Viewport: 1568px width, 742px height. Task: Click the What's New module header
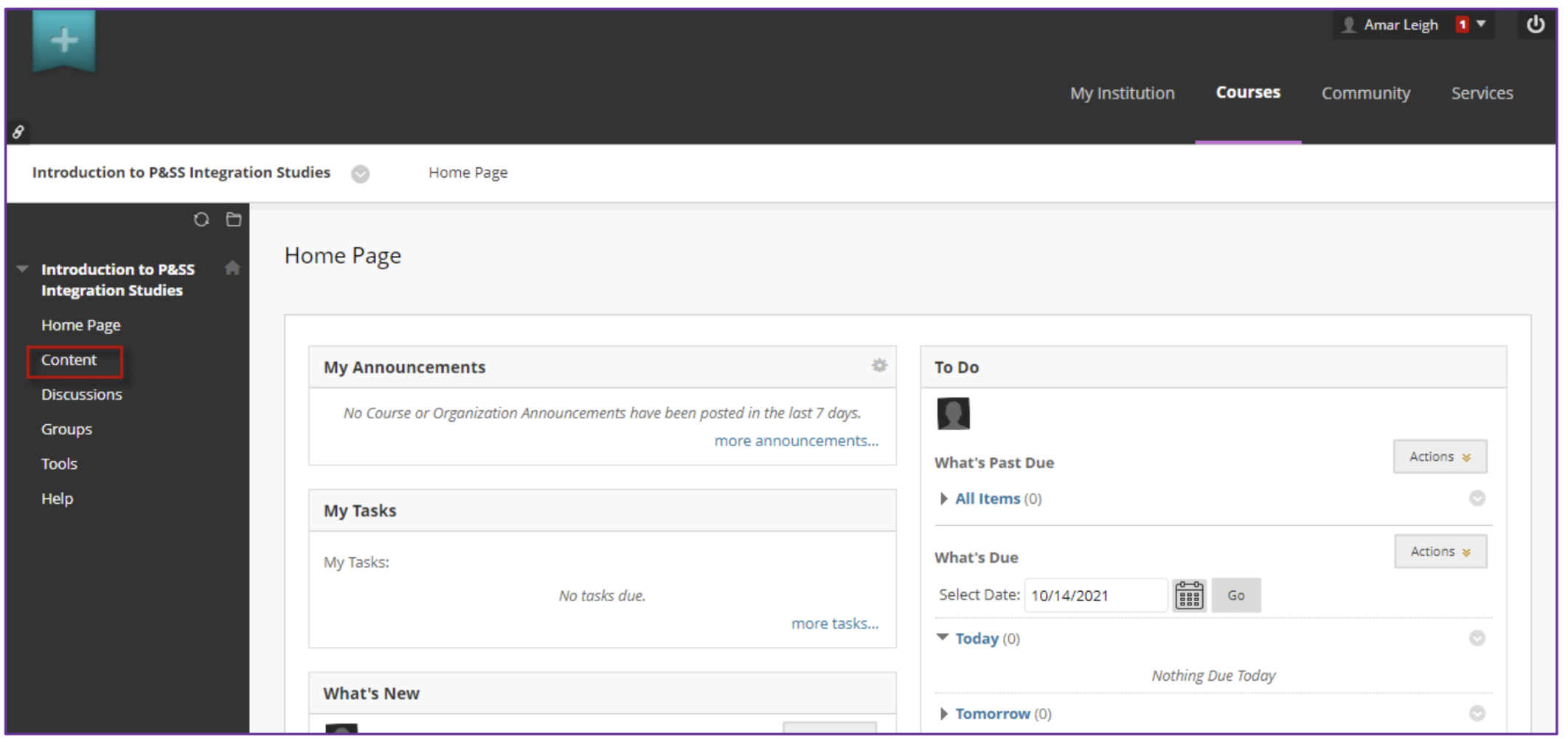[x=602, y=693]
